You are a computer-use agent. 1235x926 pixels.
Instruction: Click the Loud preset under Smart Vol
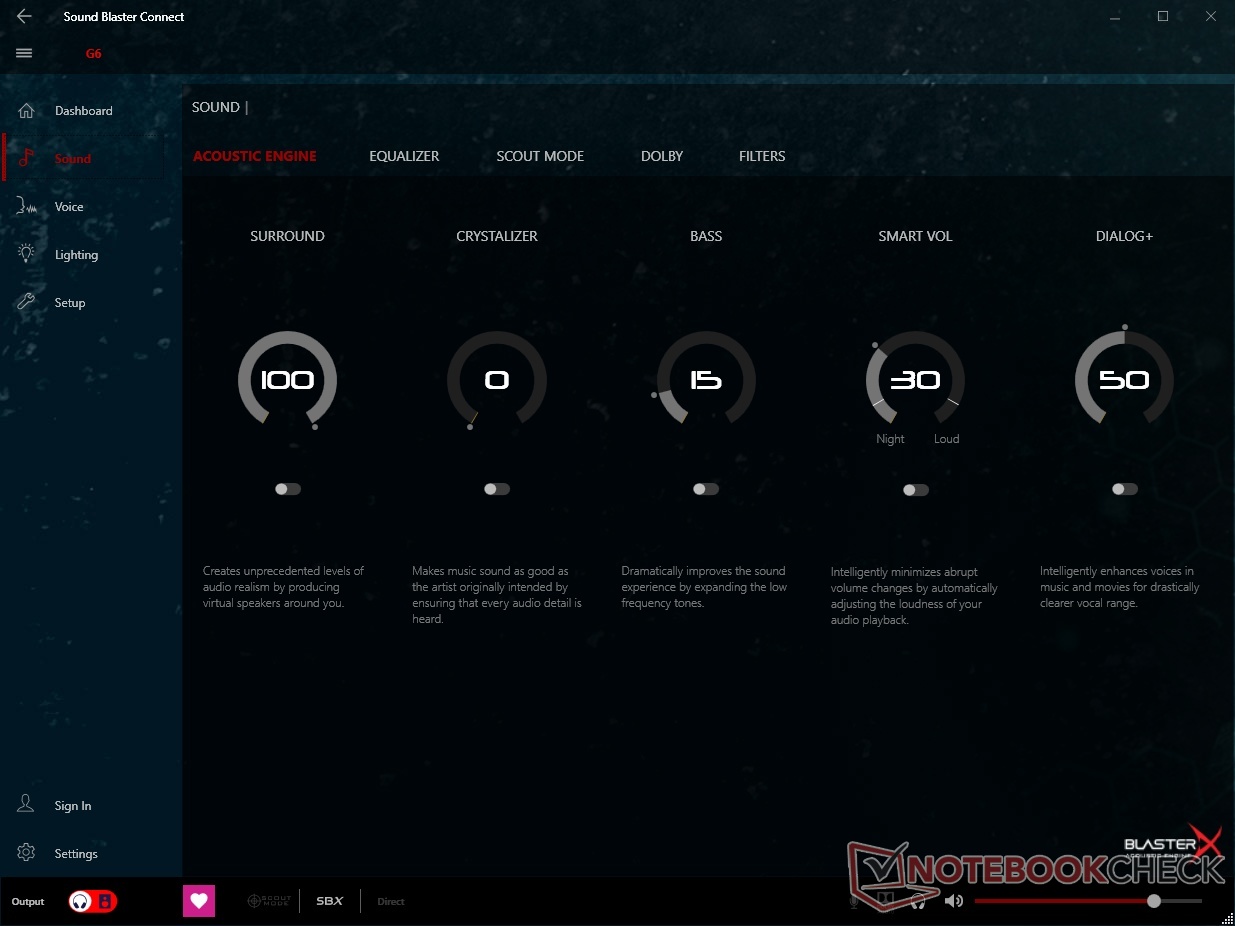946,439
